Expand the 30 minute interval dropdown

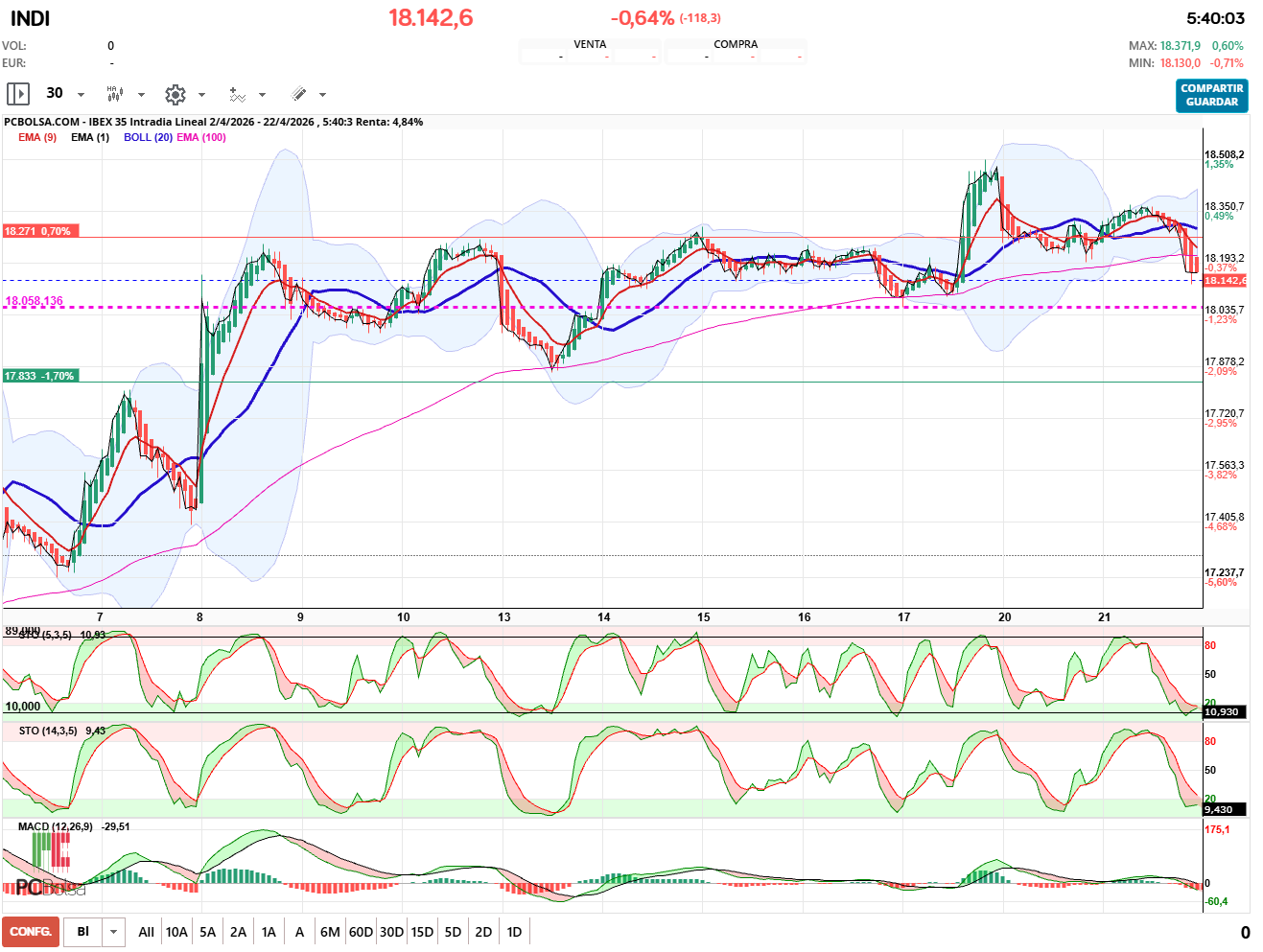81,95
